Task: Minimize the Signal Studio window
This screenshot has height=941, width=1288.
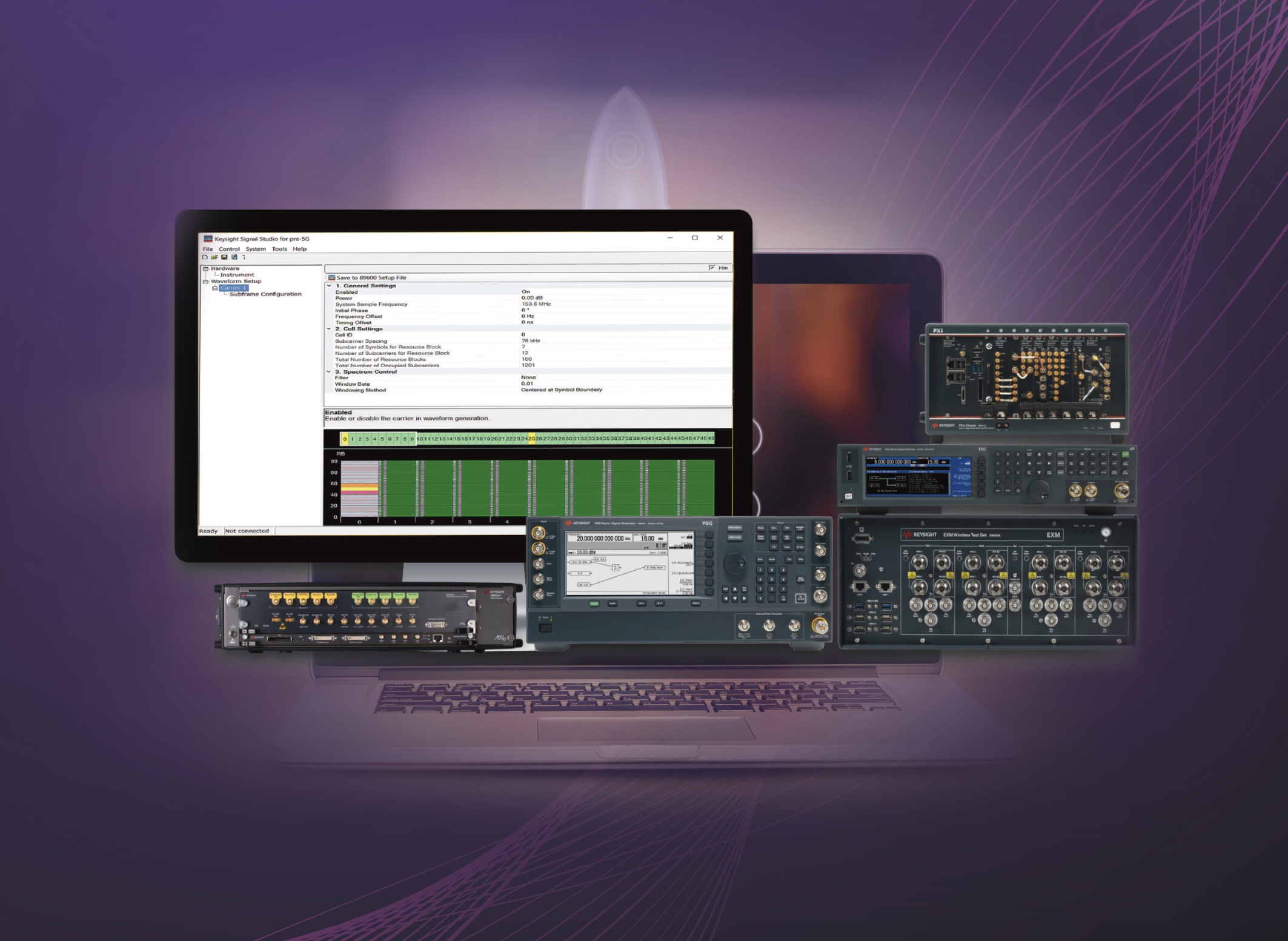Action: coord(670,238)
